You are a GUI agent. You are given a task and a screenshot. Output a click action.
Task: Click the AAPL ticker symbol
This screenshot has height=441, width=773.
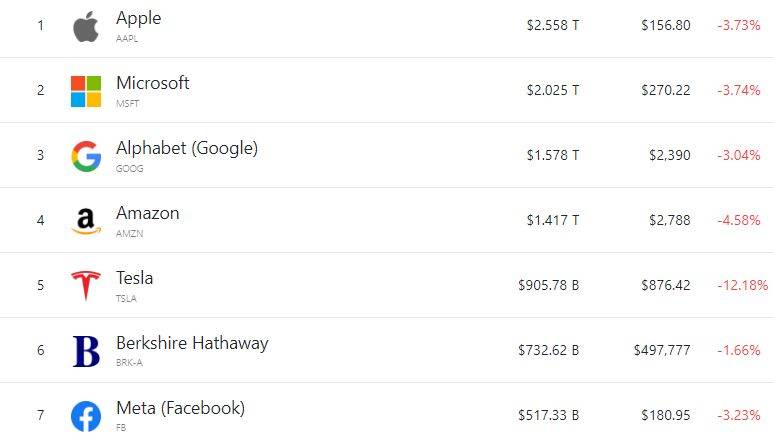(129, 38)
